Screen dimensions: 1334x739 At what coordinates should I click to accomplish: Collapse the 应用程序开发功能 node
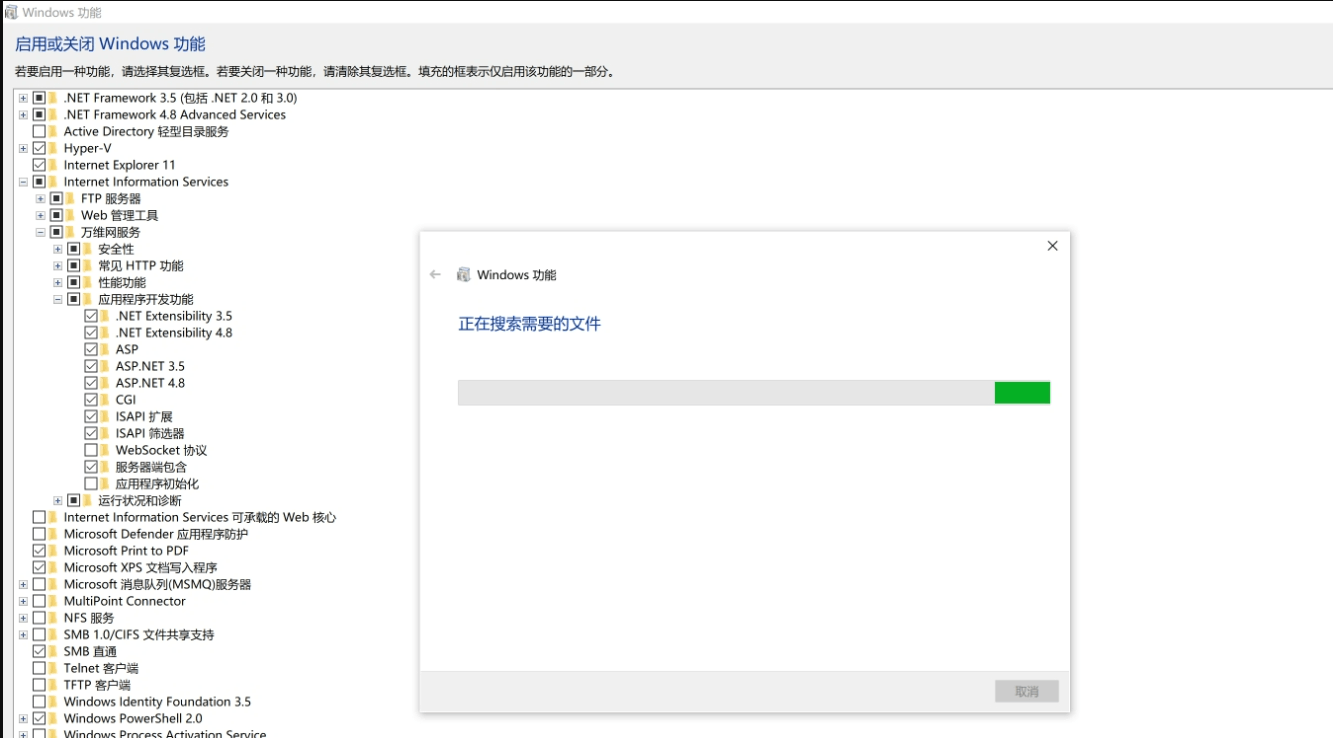click(x=56, y=298)
